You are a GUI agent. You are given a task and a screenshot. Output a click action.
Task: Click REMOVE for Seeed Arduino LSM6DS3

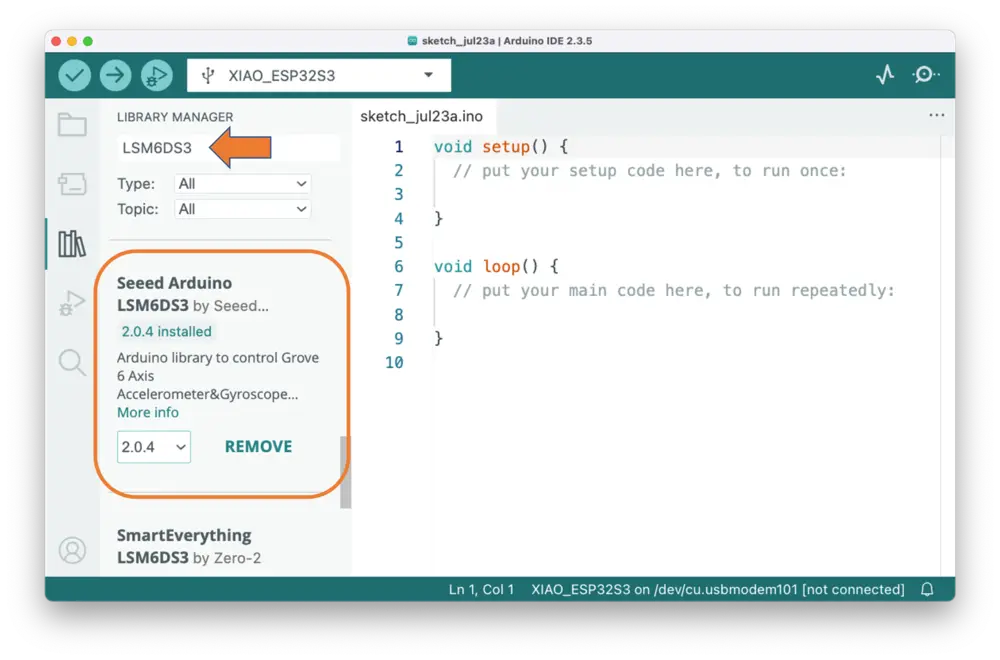258,447
